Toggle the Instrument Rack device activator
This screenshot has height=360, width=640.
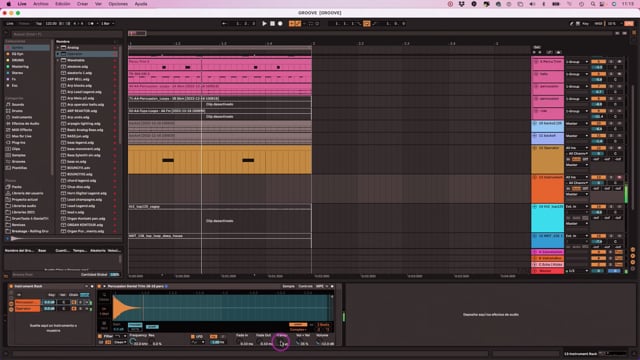click(11, 287)
